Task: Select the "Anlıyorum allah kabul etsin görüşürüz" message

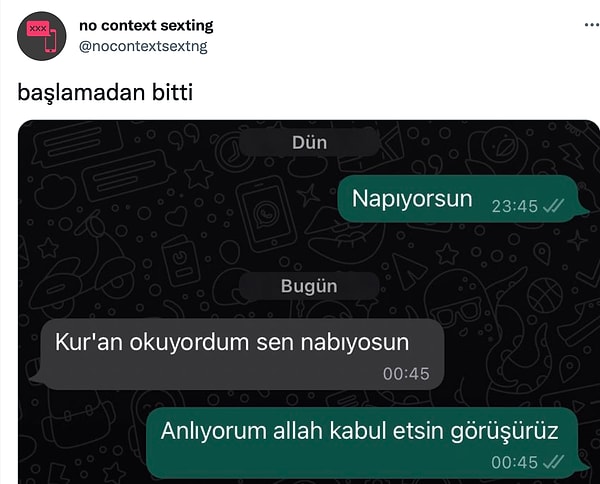Action: click(367, 443)
